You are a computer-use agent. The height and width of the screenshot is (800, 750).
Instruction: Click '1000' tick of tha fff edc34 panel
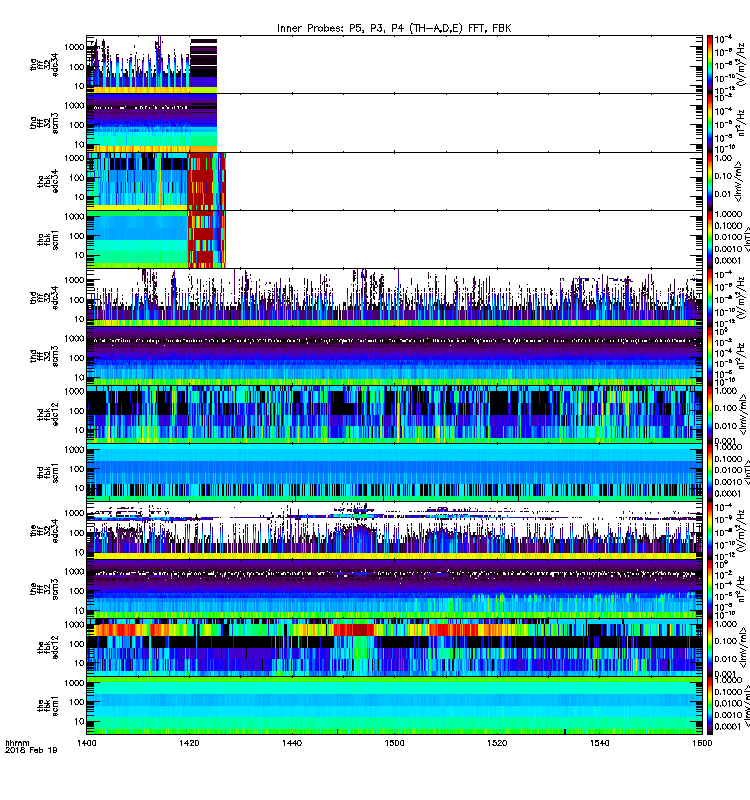[x=74, y=47]
